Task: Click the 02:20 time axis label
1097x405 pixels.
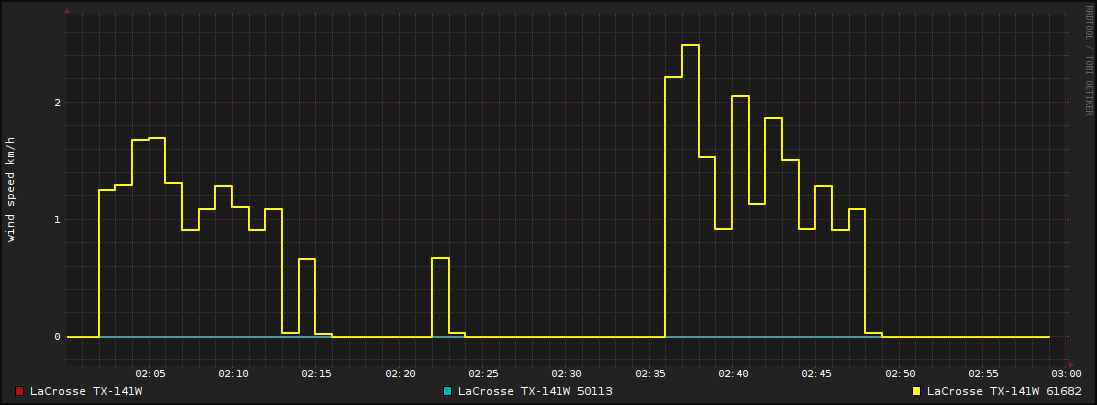Action: [x=399, y=374]
